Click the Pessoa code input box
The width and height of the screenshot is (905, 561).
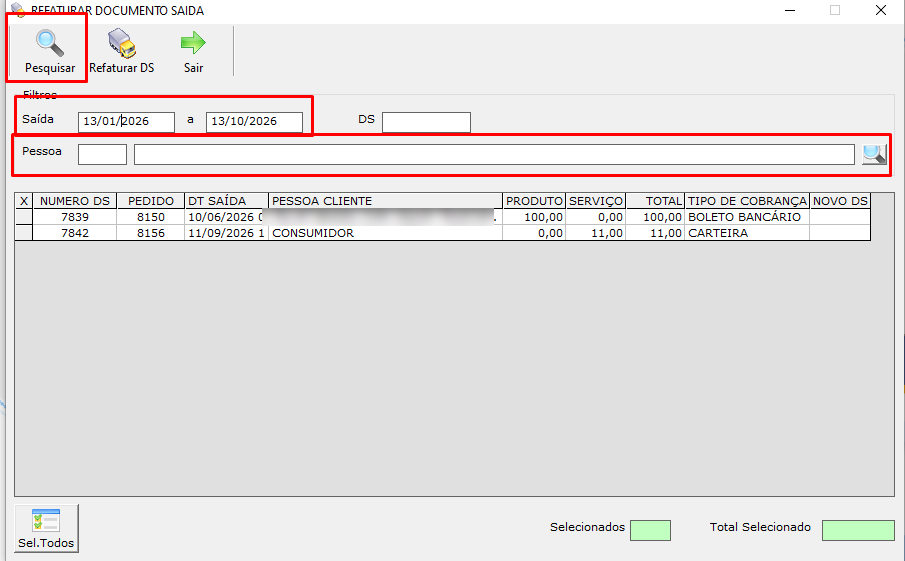pos(102,155)
